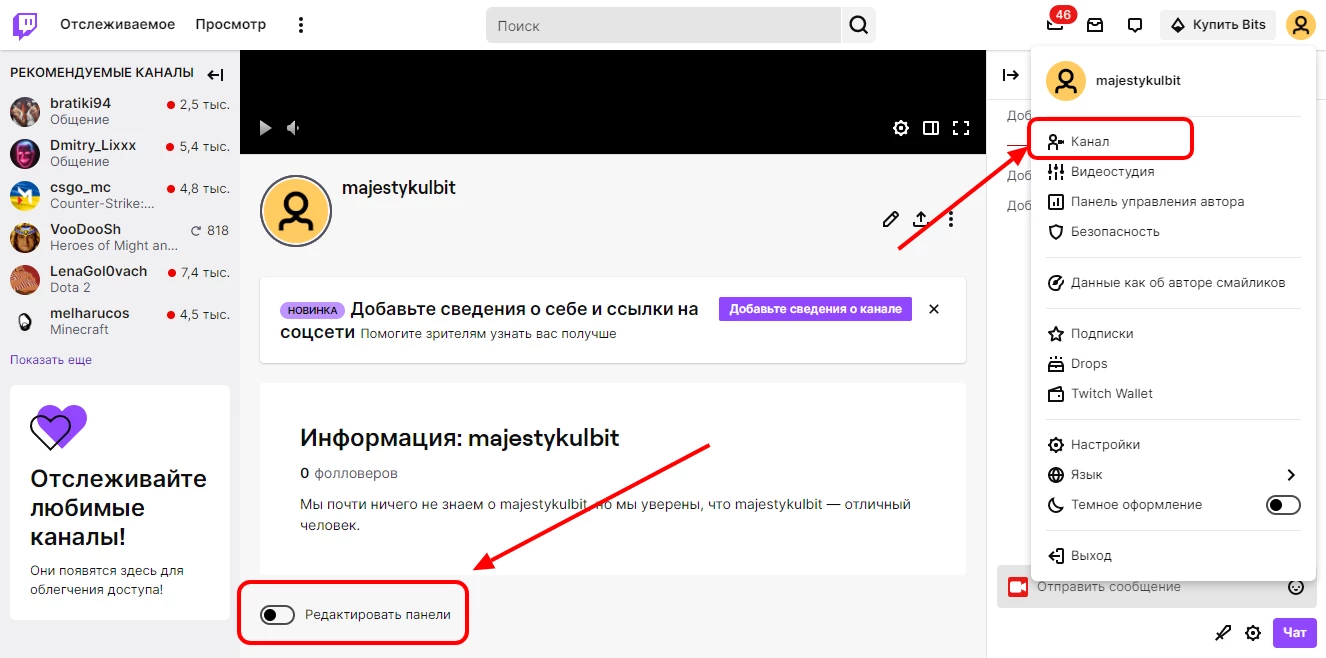Go to the Просмотр tab
The image size is (1326, 658).
pyautogui.click(x=231, y=25)
